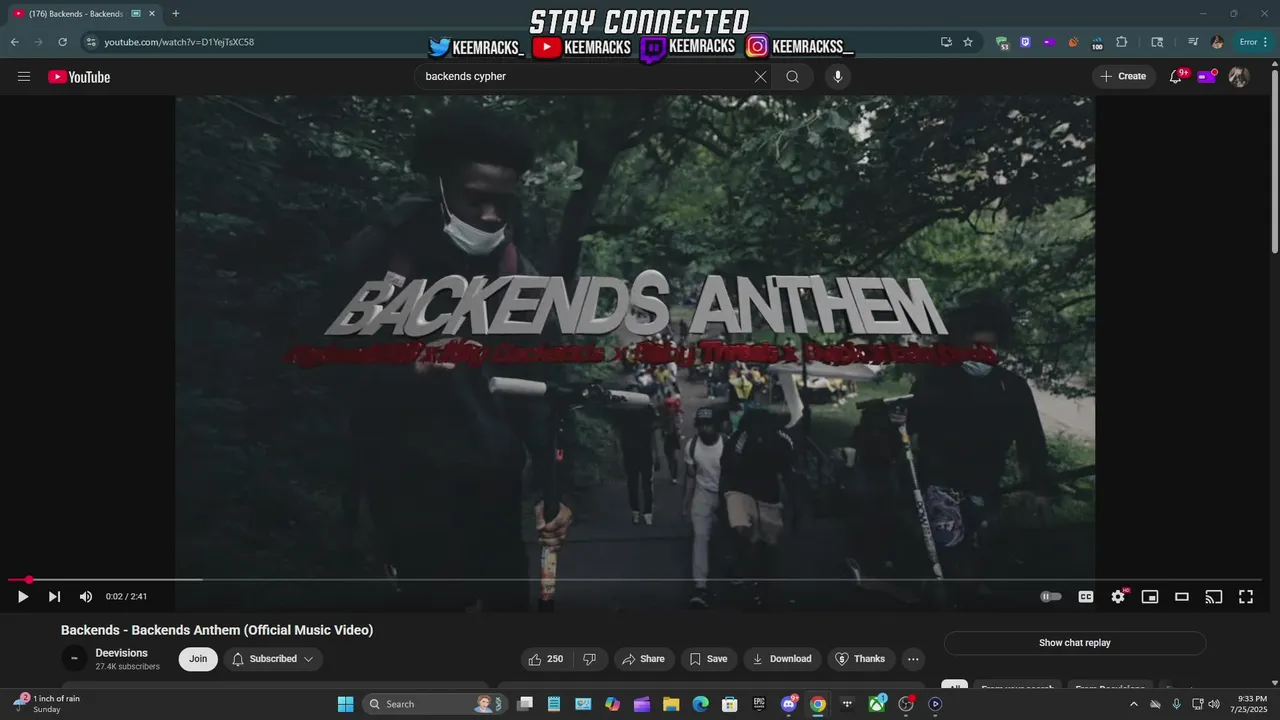1280x720 pixels.
Task: Show hidden system tray icons
Action: click(x=1134, y=704)
